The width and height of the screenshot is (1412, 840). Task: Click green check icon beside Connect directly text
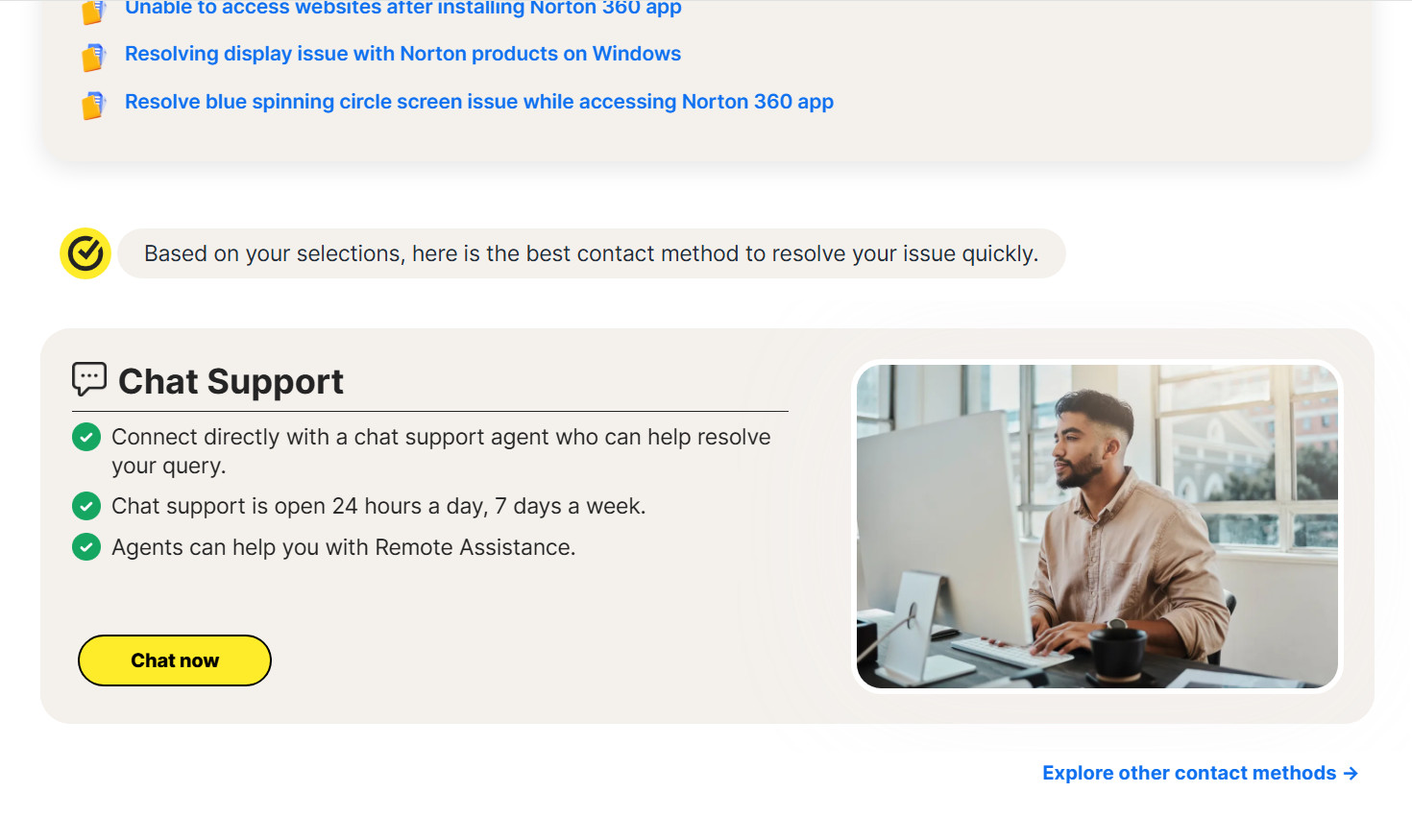[x=86, y=438]
